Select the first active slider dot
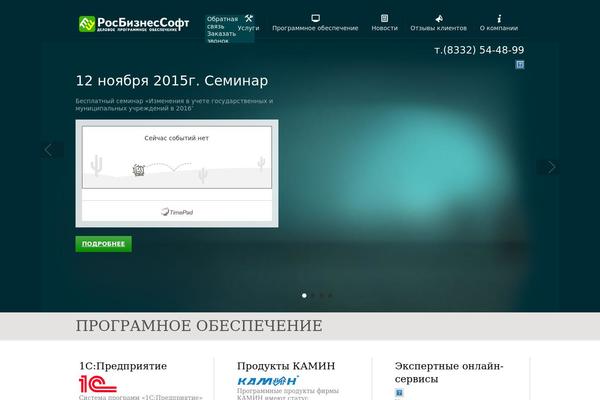600x400 pixels. pos(304,296)
